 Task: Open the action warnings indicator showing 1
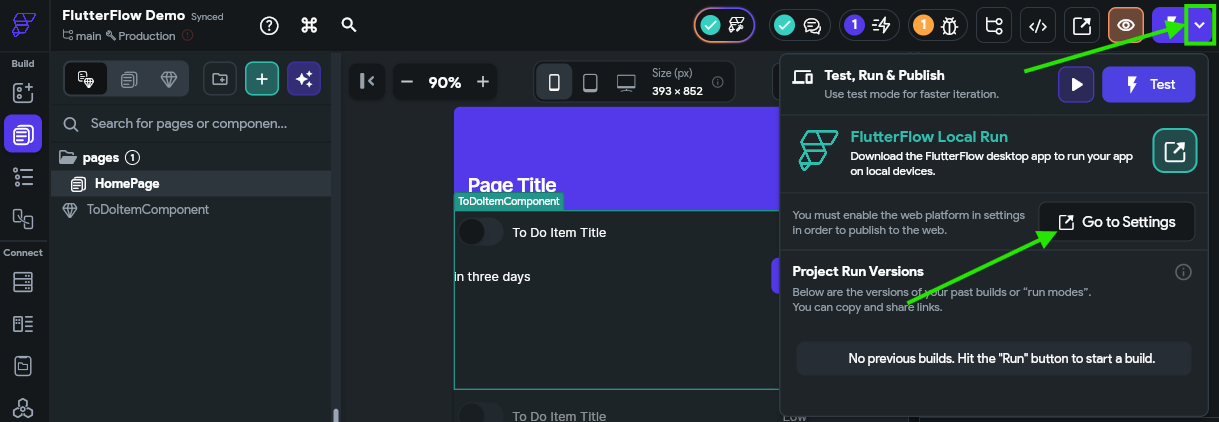click(x=868, y=26)
